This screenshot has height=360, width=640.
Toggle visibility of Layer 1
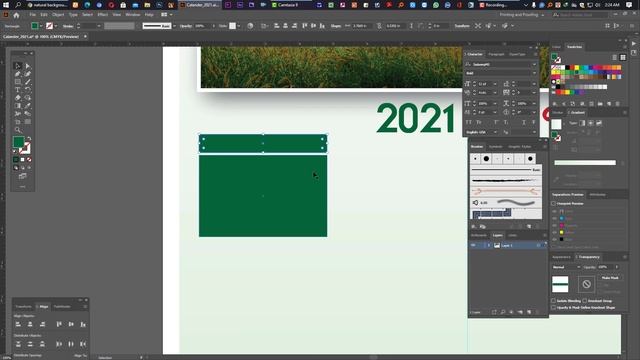coord(473,245)
